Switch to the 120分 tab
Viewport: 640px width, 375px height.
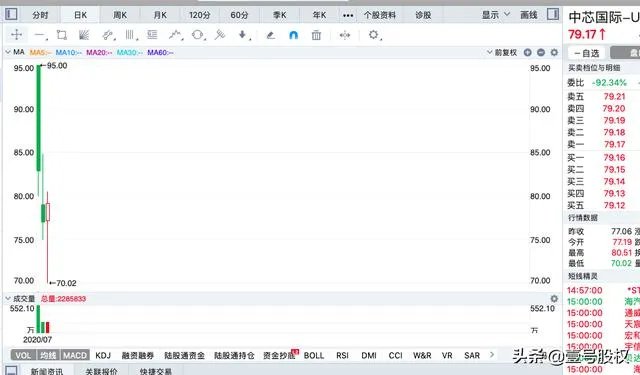[200, 15]
